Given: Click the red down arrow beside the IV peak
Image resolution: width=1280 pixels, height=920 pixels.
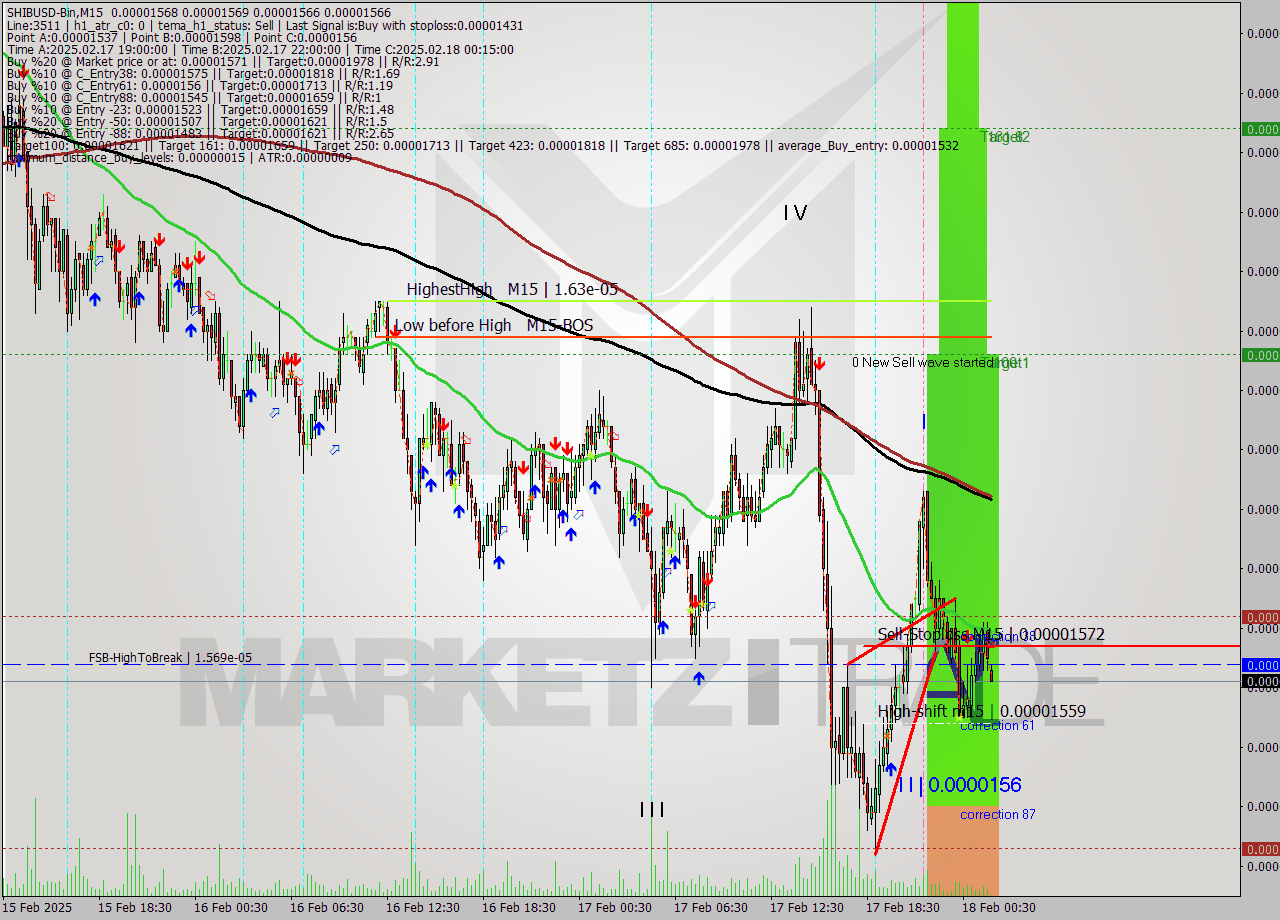Looking at the screenshot, I should point(819,364).
